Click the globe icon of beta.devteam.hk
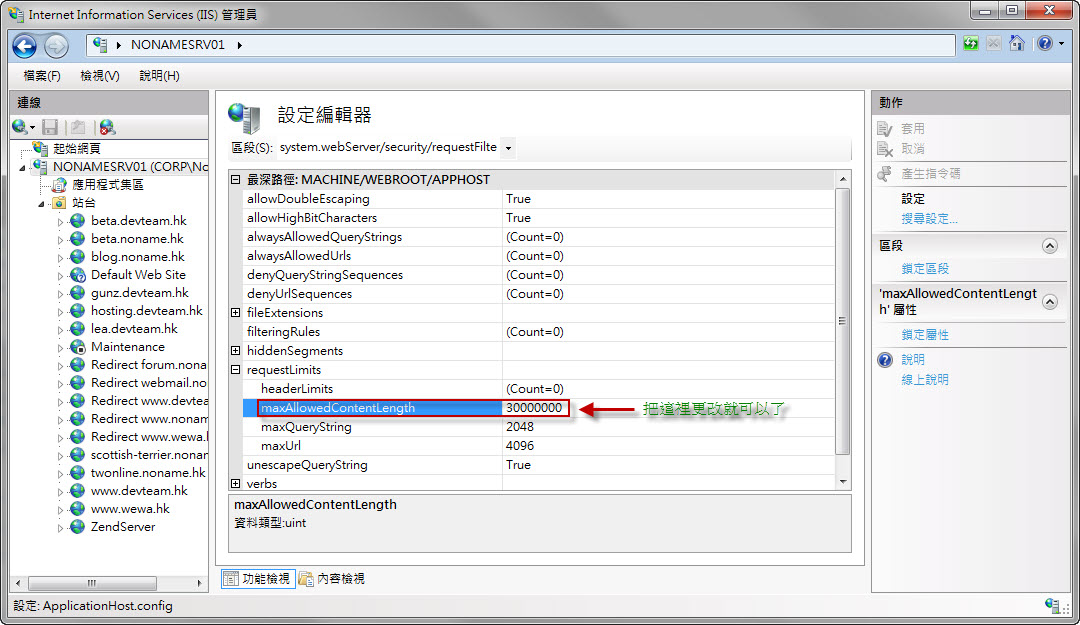 tap(78, 221)
